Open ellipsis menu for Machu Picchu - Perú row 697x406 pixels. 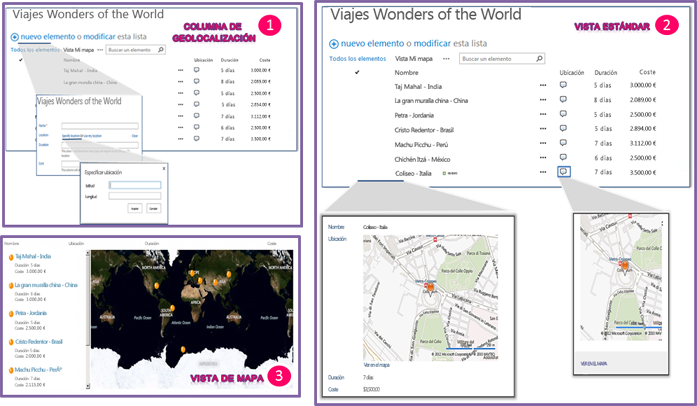coord(543,144)
